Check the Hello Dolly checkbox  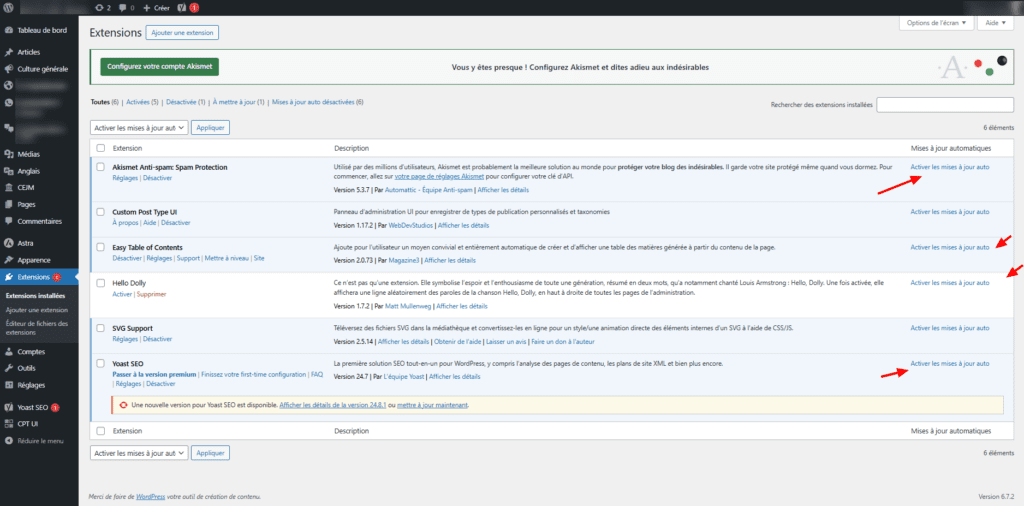101,283
